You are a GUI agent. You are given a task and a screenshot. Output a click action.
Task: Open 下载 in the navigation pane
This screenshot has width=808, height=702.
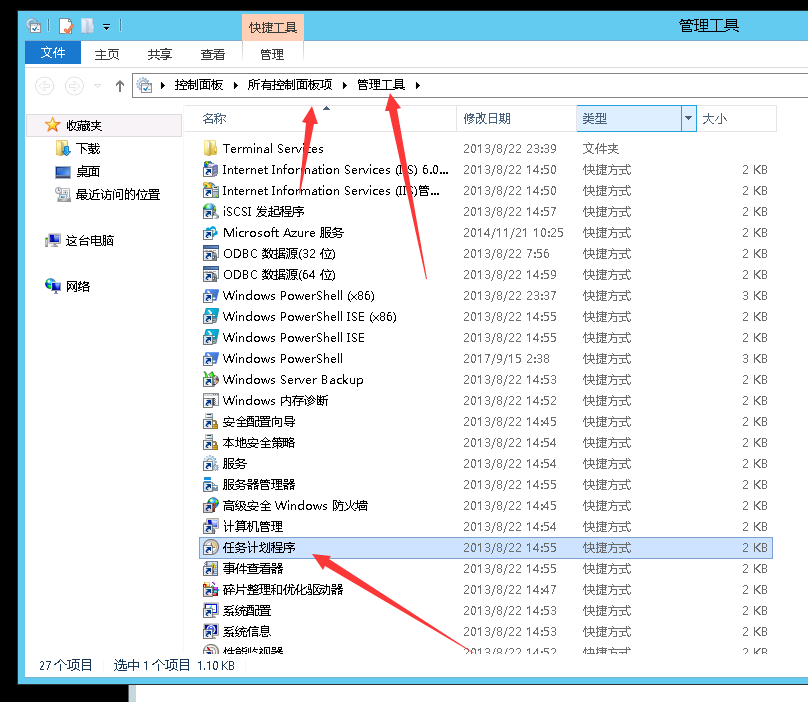click(x=88, y=148)
